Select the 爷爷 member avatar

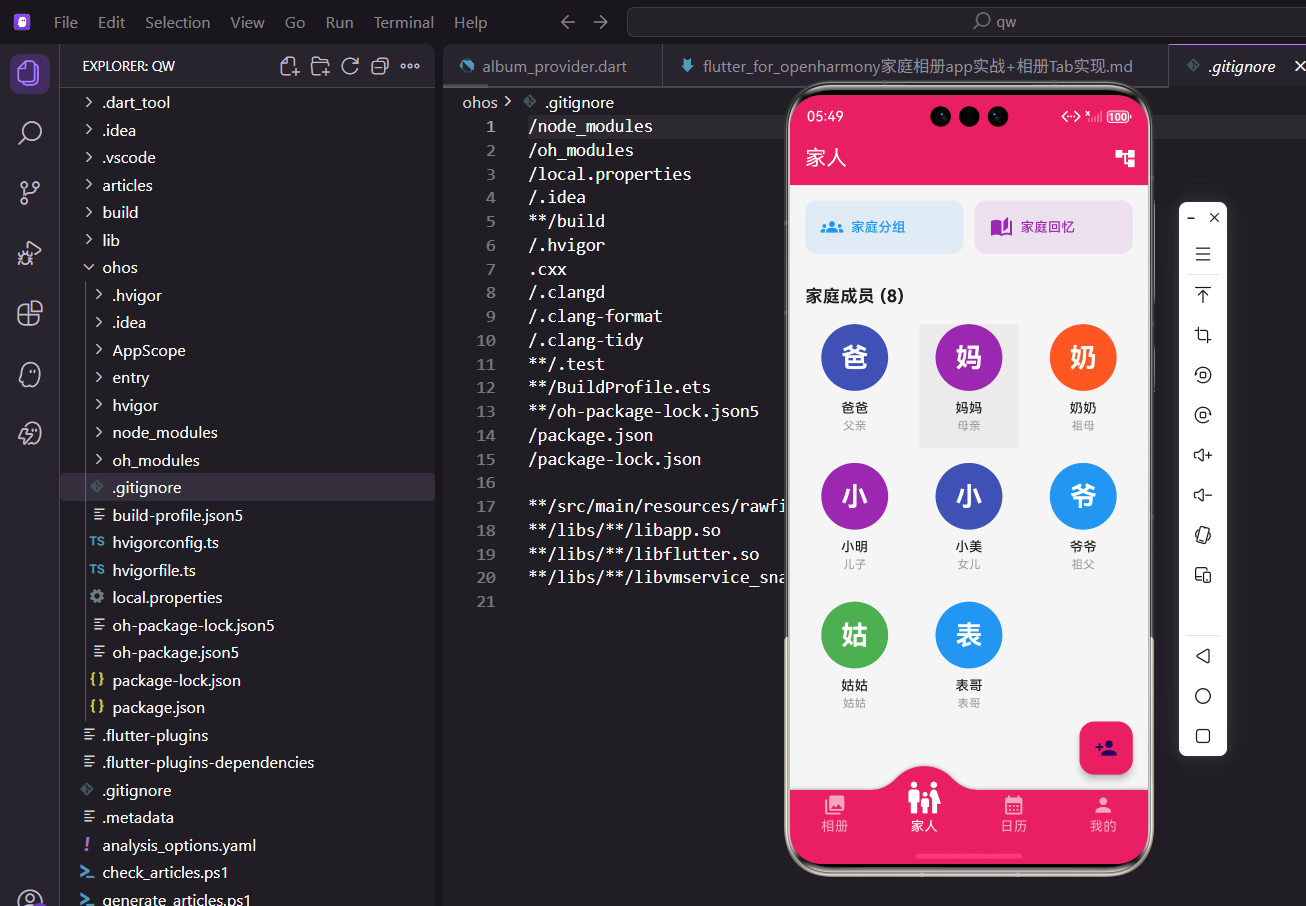(x=1083, y=496)
